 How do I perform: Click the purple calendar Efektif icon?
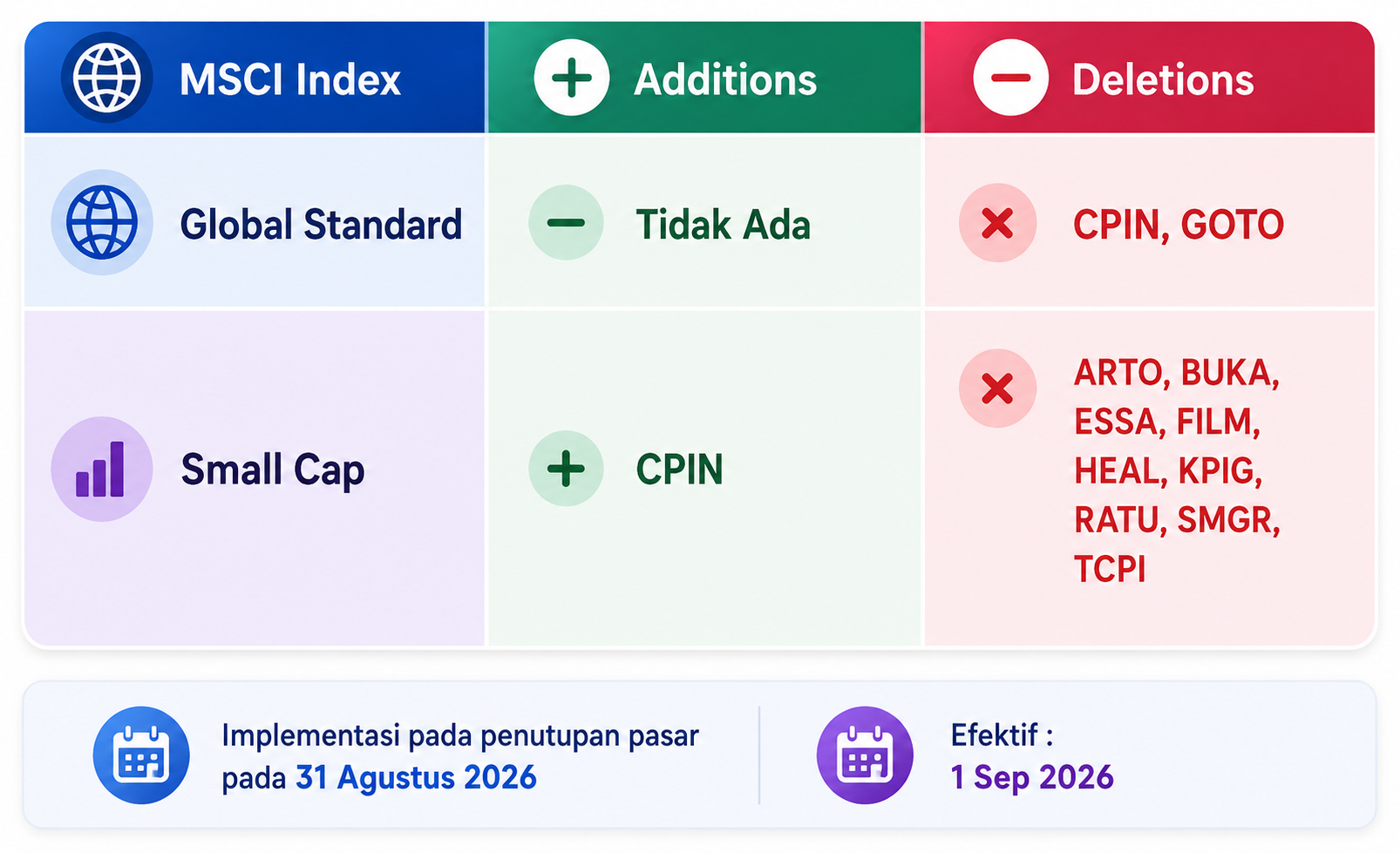(865, 755)
